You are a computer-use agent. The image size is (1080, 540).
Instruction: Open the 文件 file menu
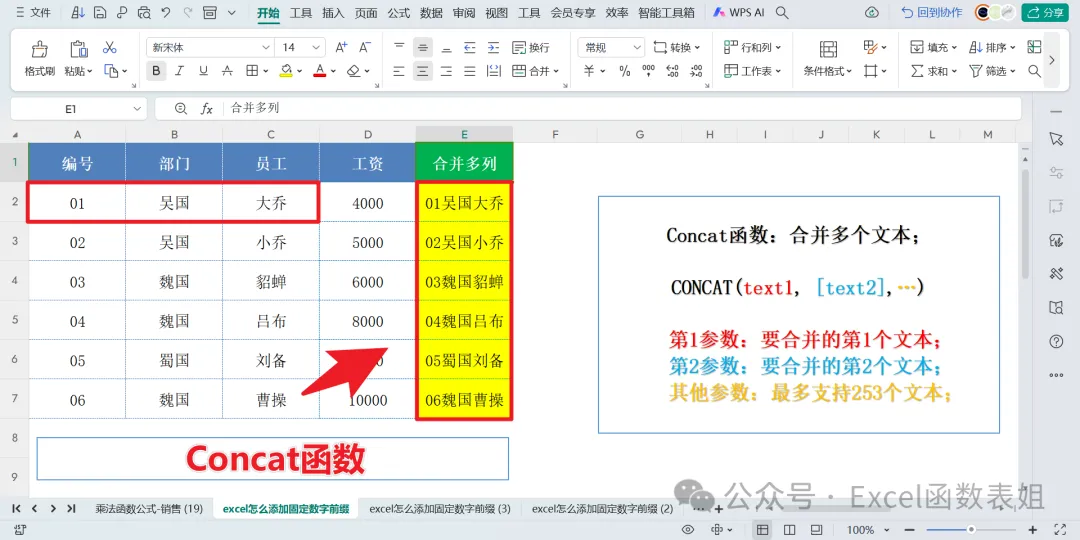[x=32, y=12]
